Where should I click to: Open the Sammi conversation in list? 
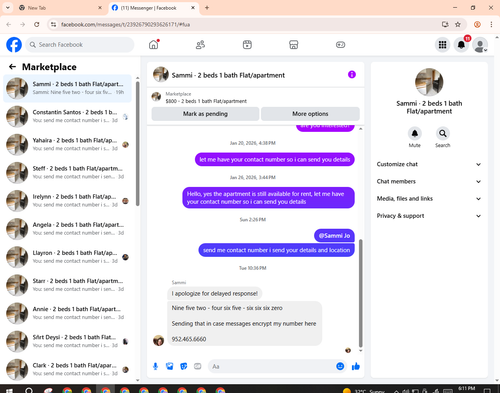pos(67,88)
